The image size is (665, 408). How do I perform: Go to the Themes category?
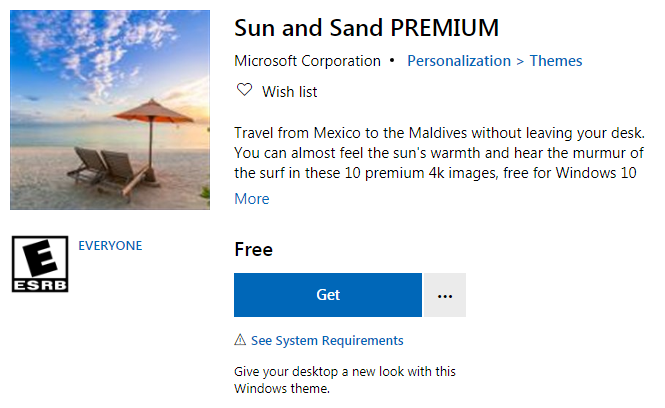pyautogui.click(x=556, y=61)
